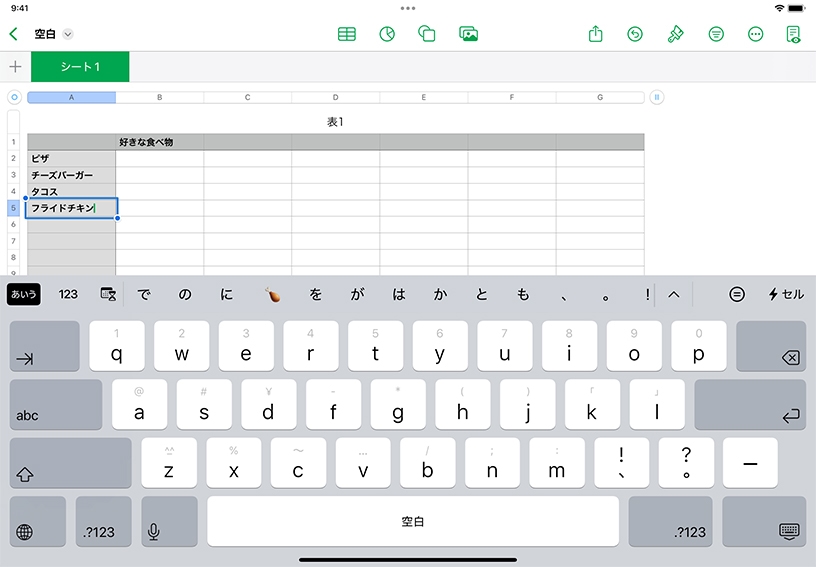
Task: Open the more options ellipsis menu
Action: tap(756, 34)
